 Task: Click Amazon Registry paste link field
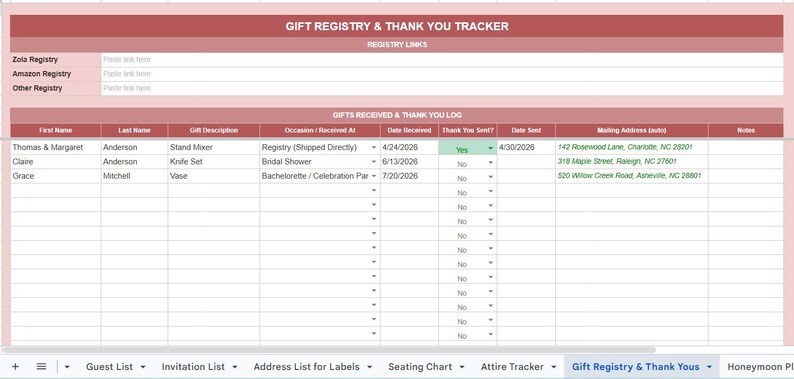[x=442, y=74]
